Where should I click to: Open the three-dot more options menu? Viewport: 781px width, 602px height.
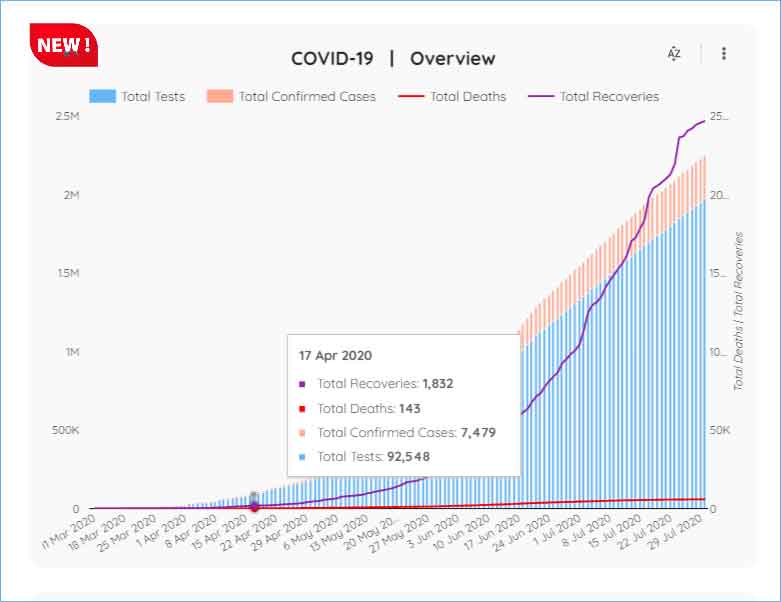tap(724, 54)
